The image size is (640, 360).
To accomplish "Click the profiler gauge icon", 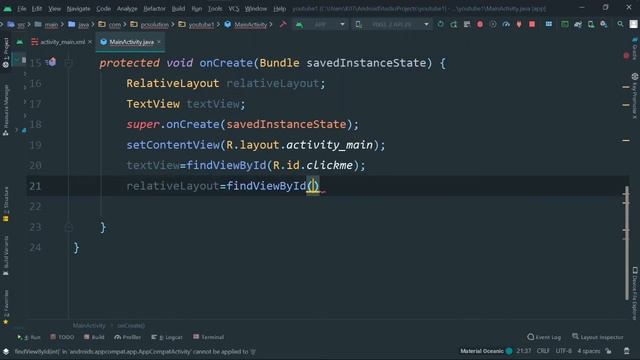I will point(506,24).
